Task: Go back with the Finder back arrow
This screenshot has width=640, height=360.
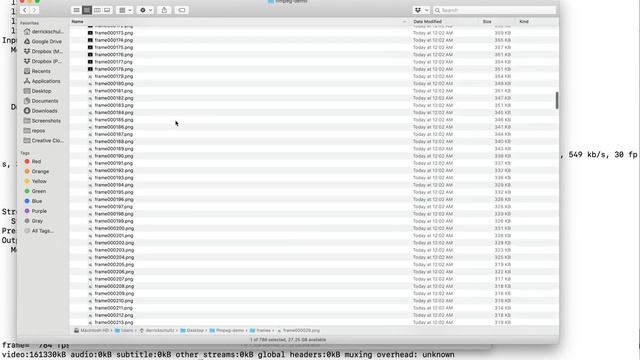Action: [24, 10]
